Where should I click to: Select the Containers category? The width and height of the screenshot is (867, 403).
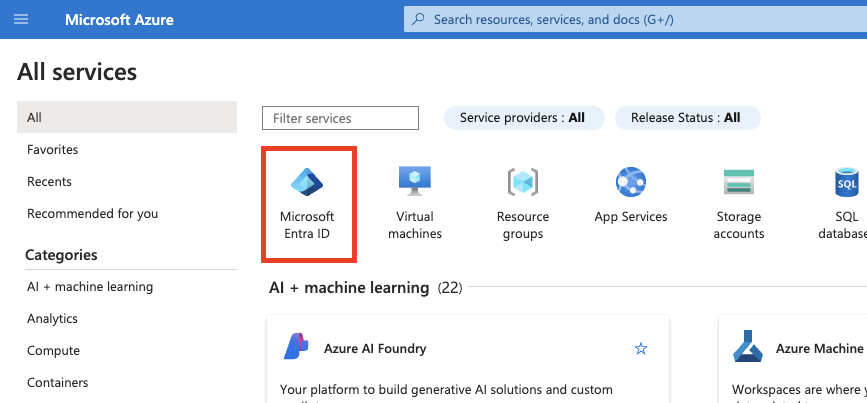[x=58, y=383]
